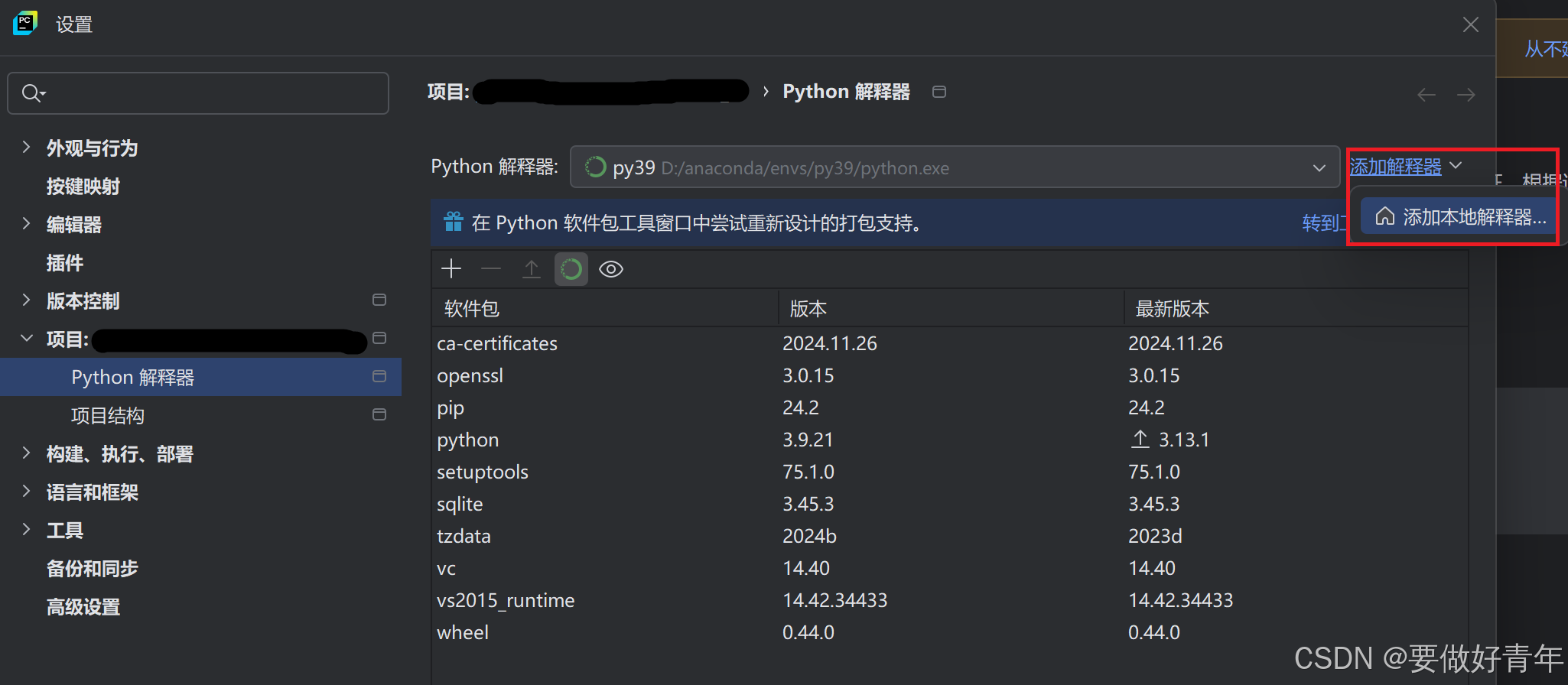Select the tzdata package row
The width and height of the screenshot is (1568, 685).
click(949, 536)
